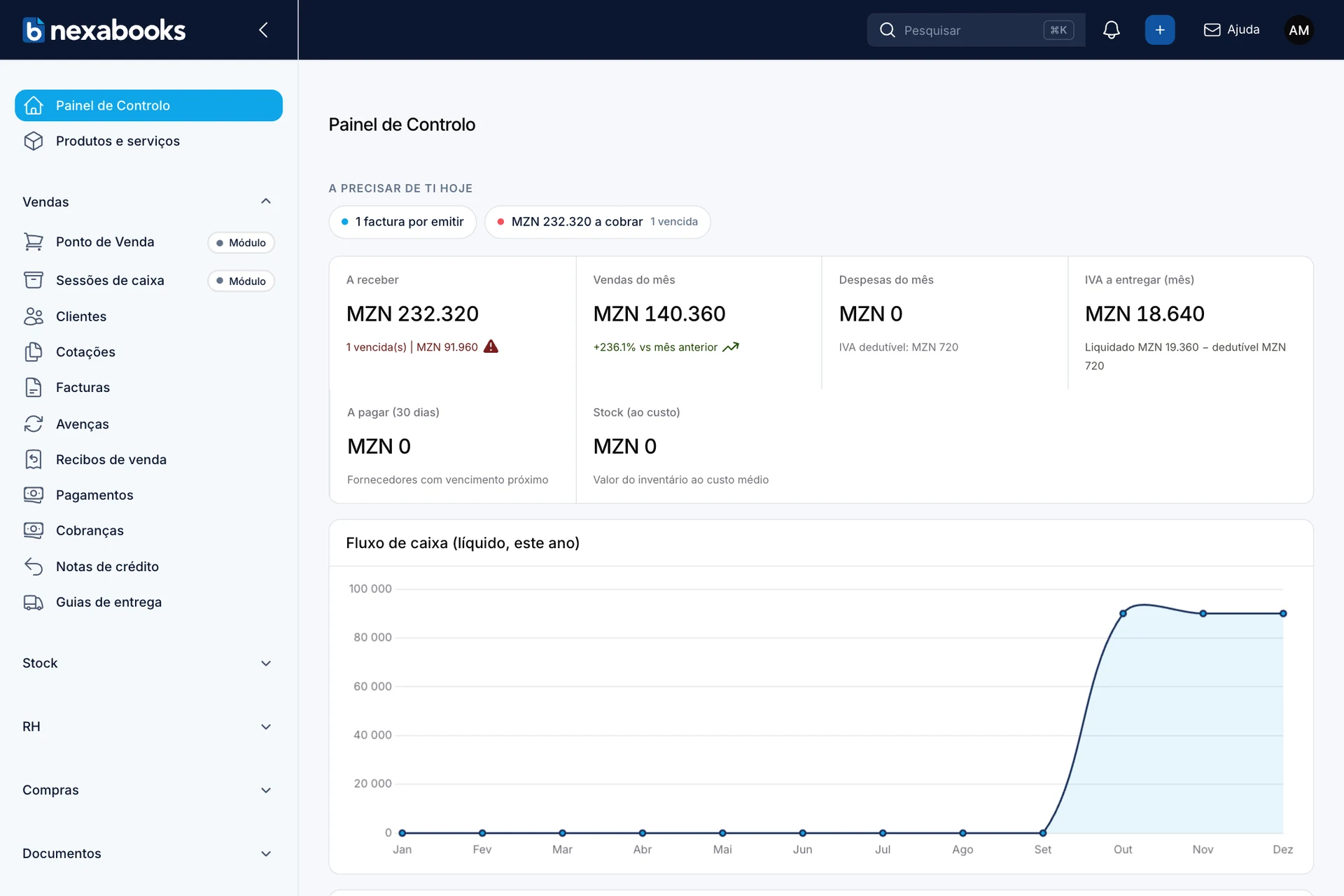Open the AM user avatar menu

click(x=1298, y=30)
